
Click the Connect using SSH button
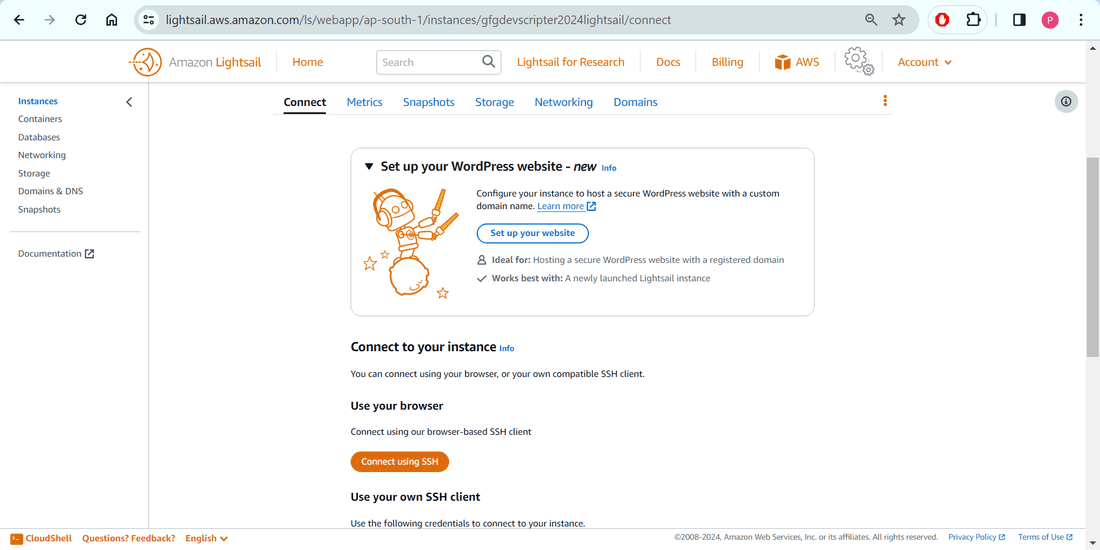(x=400, y=461)
